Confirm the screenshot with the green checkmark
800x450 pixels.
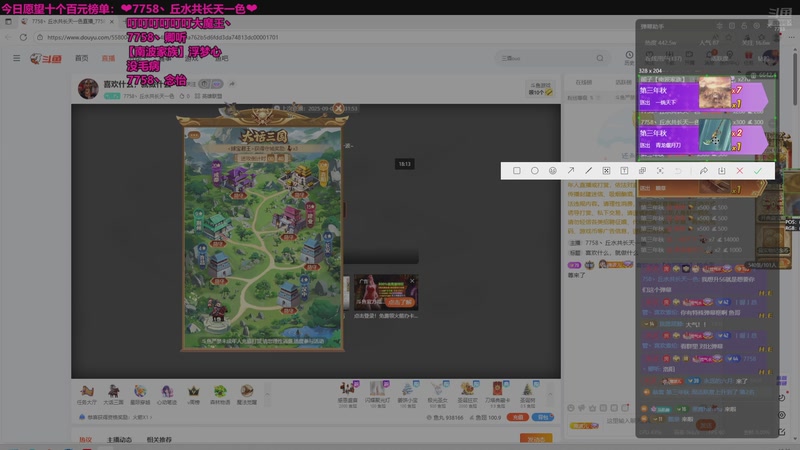(x=758, y=171)
